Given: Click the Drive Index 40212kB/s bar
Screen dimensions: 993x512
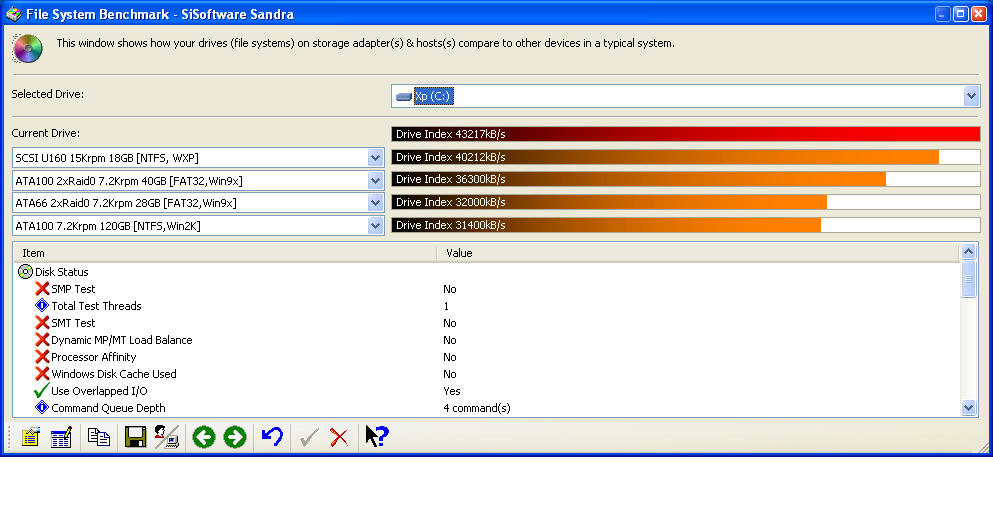Looking at the screenshot, I should coord(686,157).
